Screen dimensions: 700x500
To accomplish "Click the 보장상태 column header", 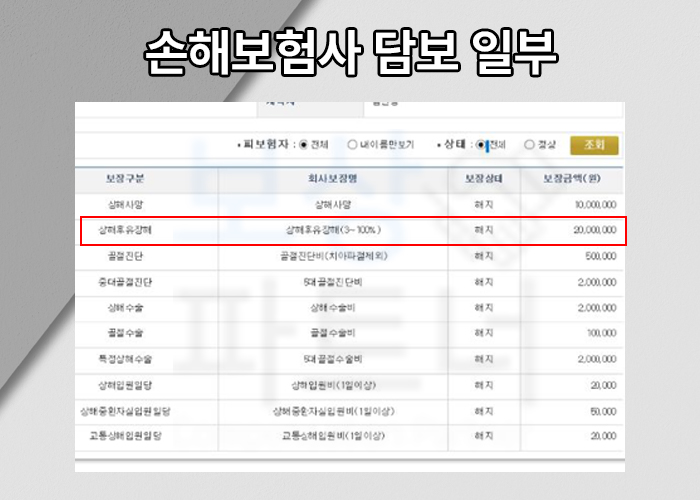I will pyautogui.click(x=483, y=179).
